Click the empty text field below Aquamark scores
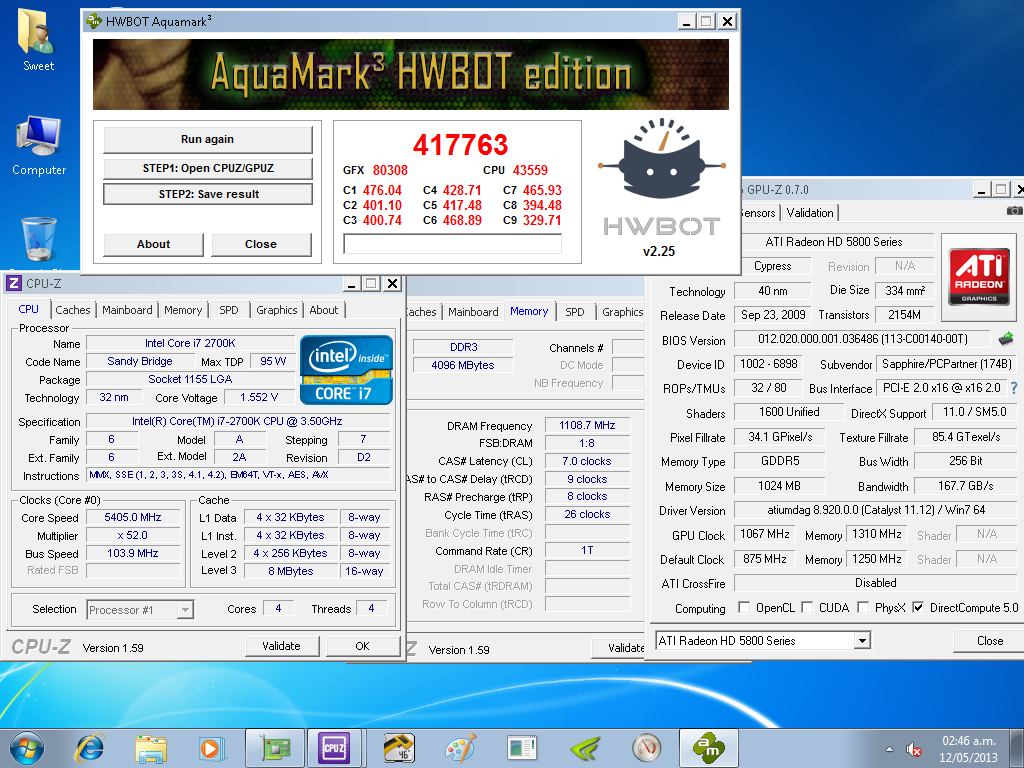This screenshot has height=768, width=1024. (453, 244)
